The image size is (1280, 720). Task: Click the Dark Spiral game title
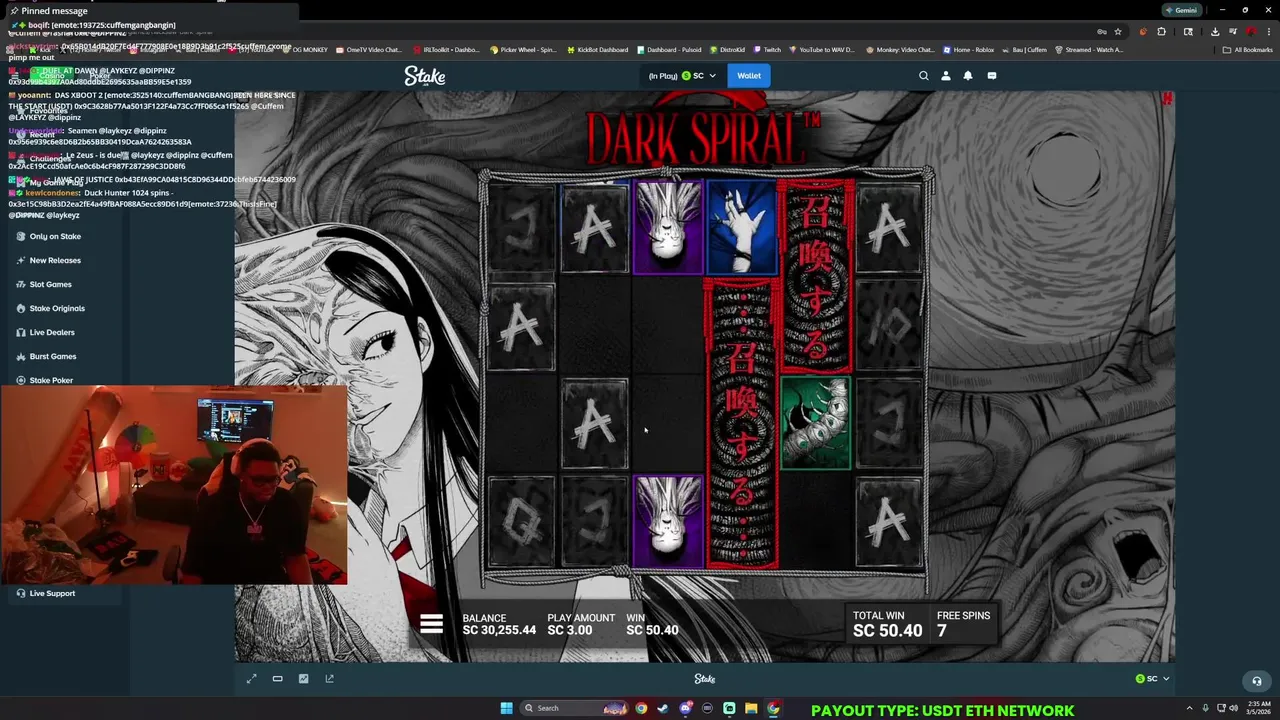(703, 136)
